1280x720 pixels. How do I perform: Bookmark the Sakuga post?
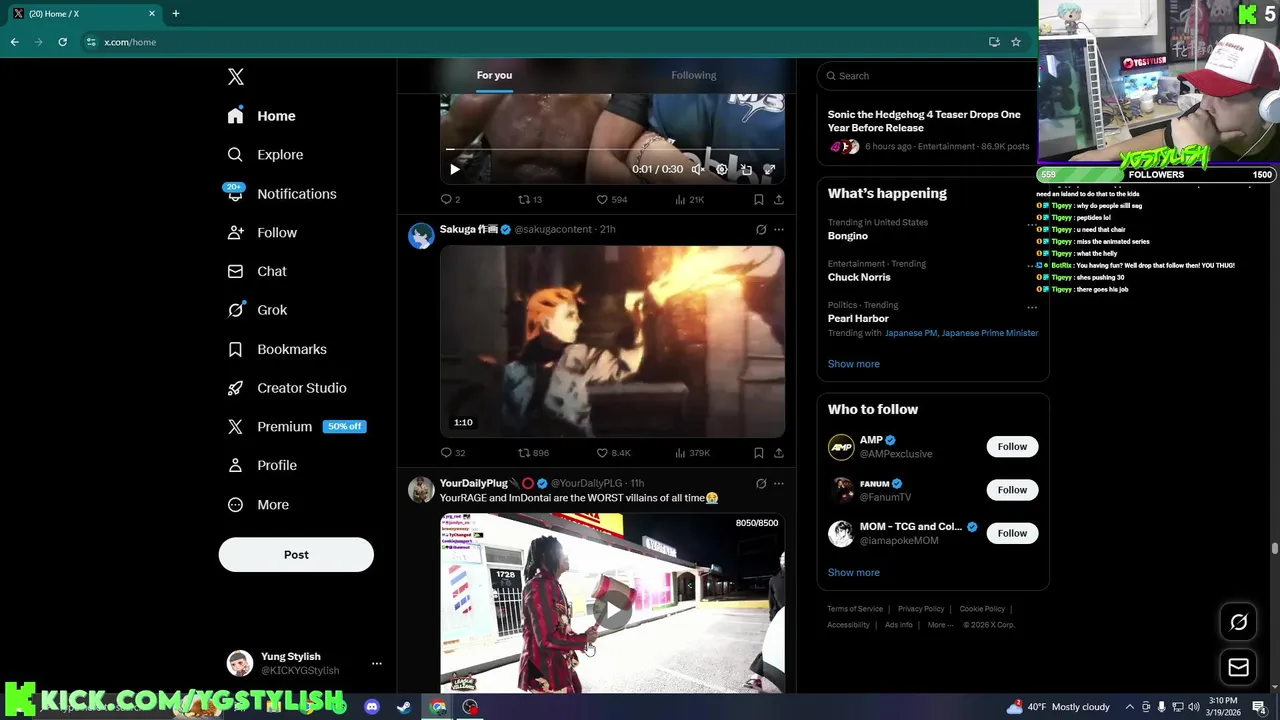(x=759, y=452)
